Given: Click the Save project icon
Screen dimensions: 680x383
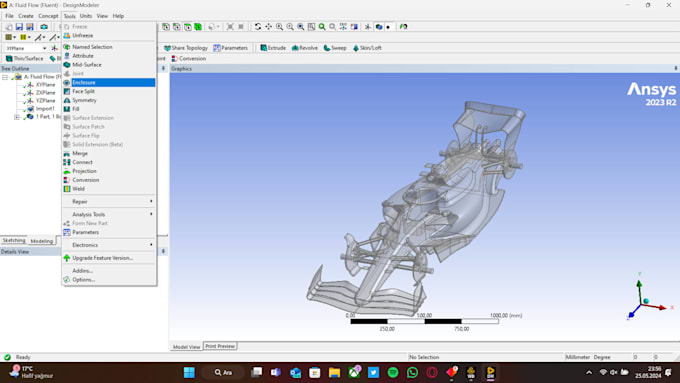Looking at the screenshot, I should coord(19,27).
